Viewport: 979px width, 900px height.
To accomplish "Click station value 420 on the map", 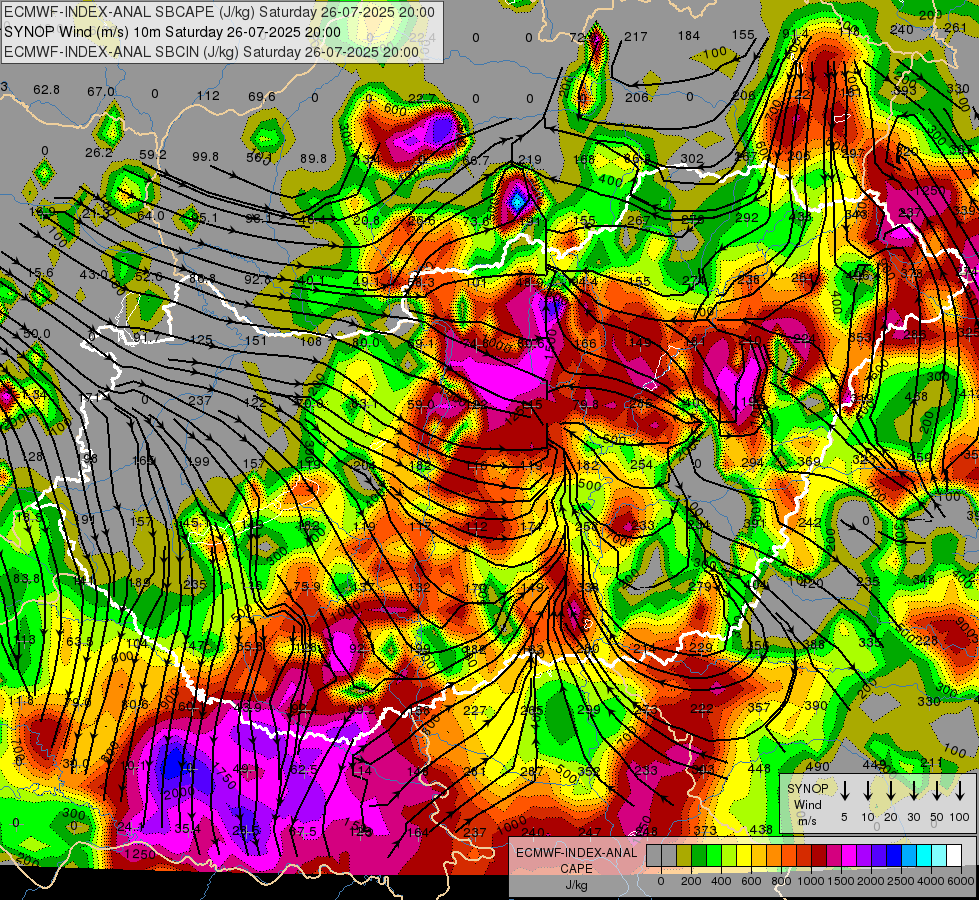I will click(x=812, y=583).
